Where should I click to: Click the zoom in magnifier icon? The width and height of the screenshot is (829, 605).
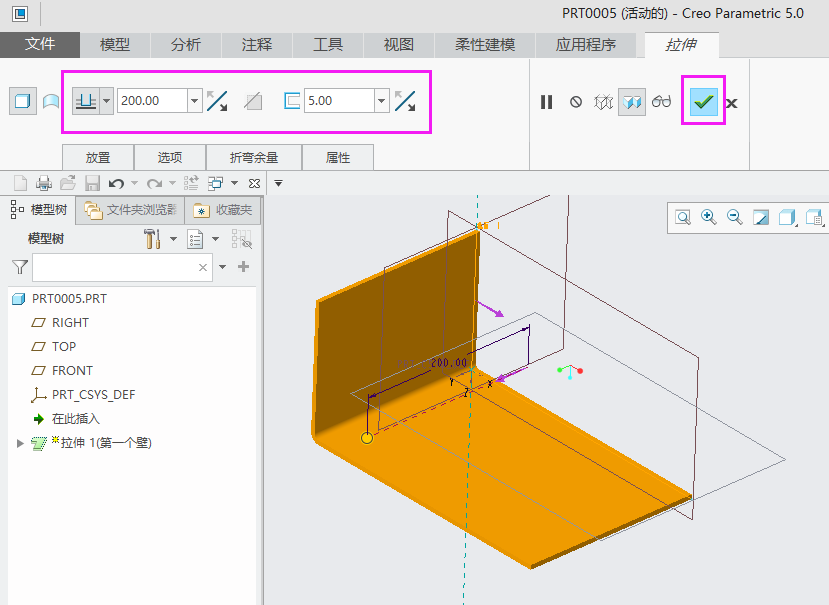click(x=709, y=217)
